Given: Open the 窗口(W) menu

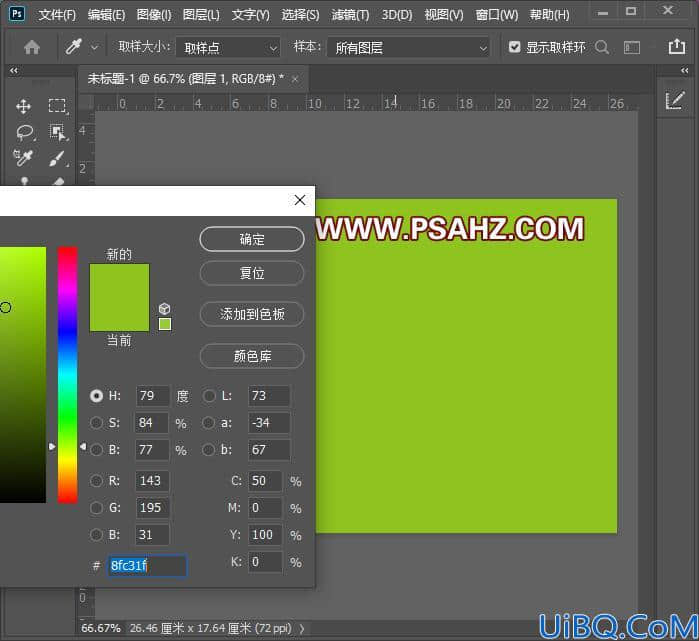Looking at the screenshot, I should click(497, 15).
